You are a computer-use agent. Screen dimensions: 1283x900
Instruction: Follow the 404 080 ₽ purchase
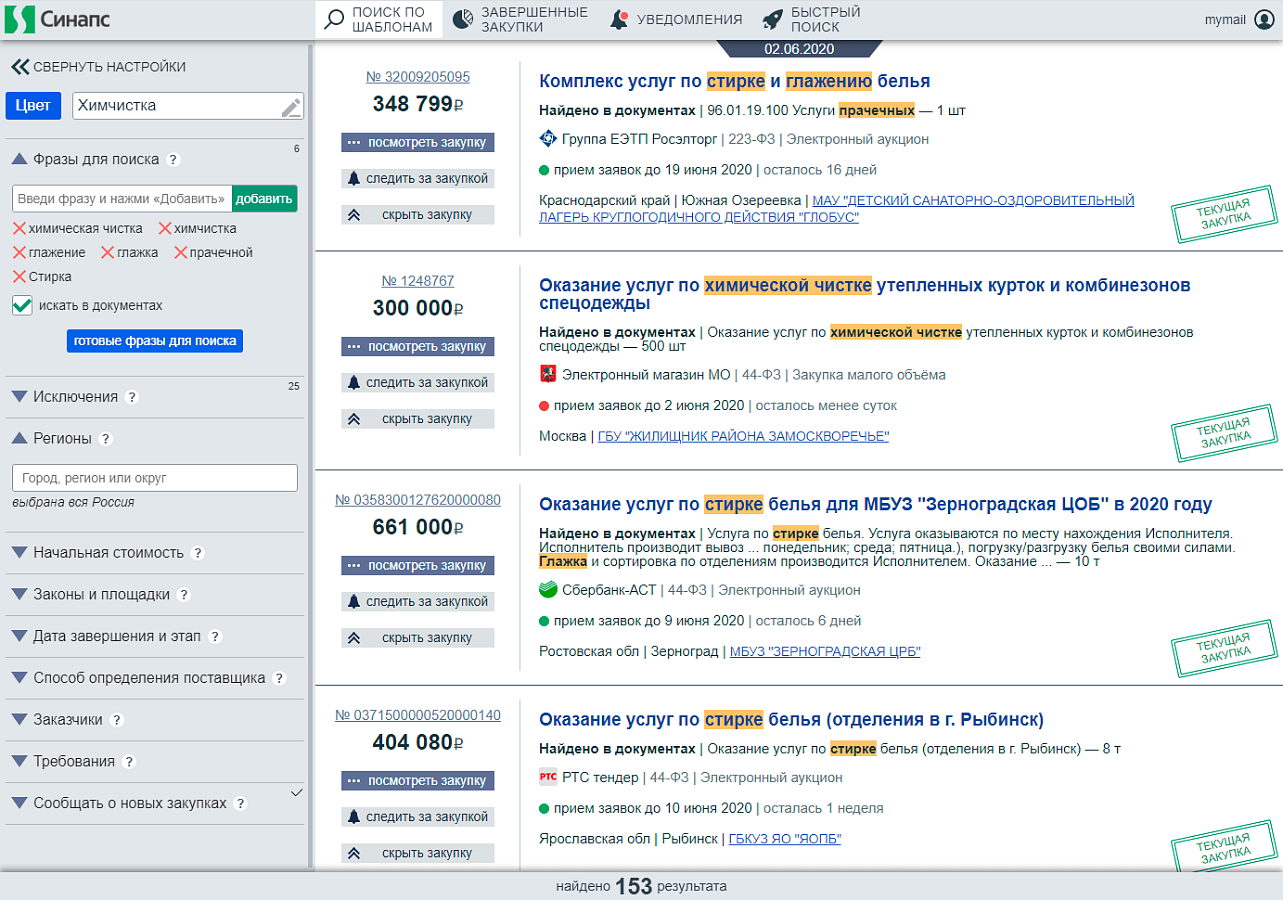click(x=418, y=817)
